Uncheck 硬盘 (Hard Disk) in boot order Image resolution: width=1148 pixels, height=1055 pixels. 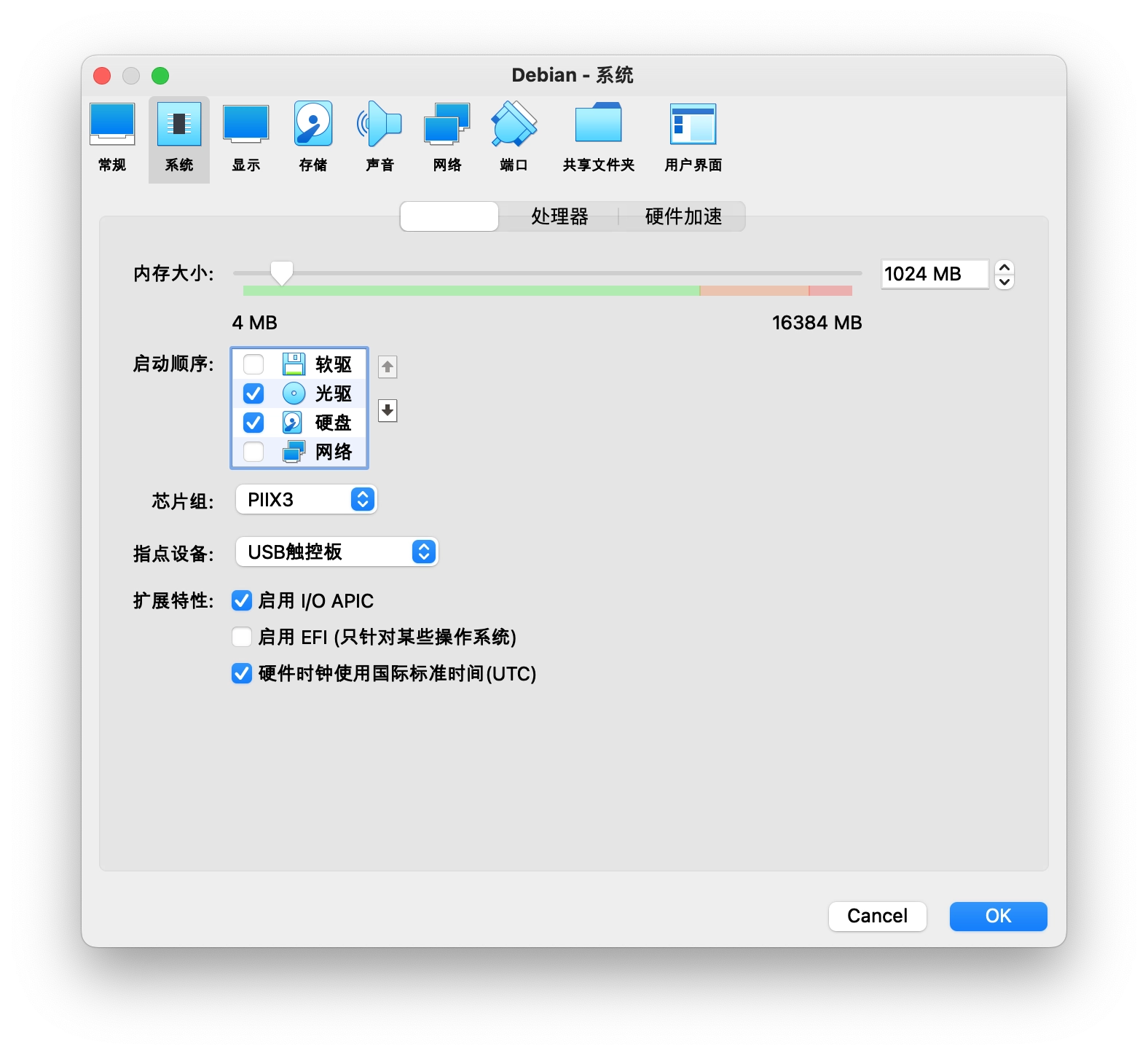[x=253, y=423]
